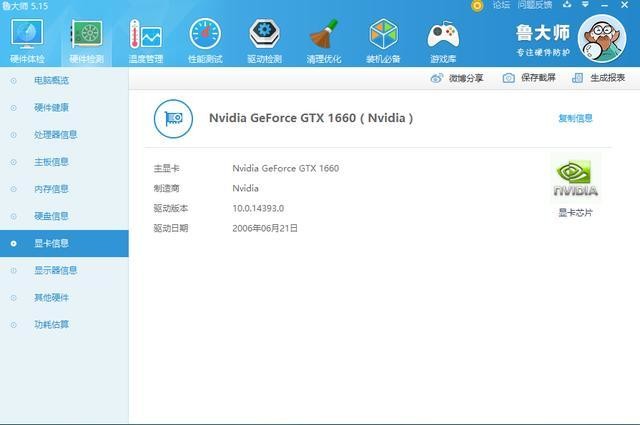Click the bullet next to 功耗估算
Viewport: 640px width, 425px height.
tap(13, 325)
